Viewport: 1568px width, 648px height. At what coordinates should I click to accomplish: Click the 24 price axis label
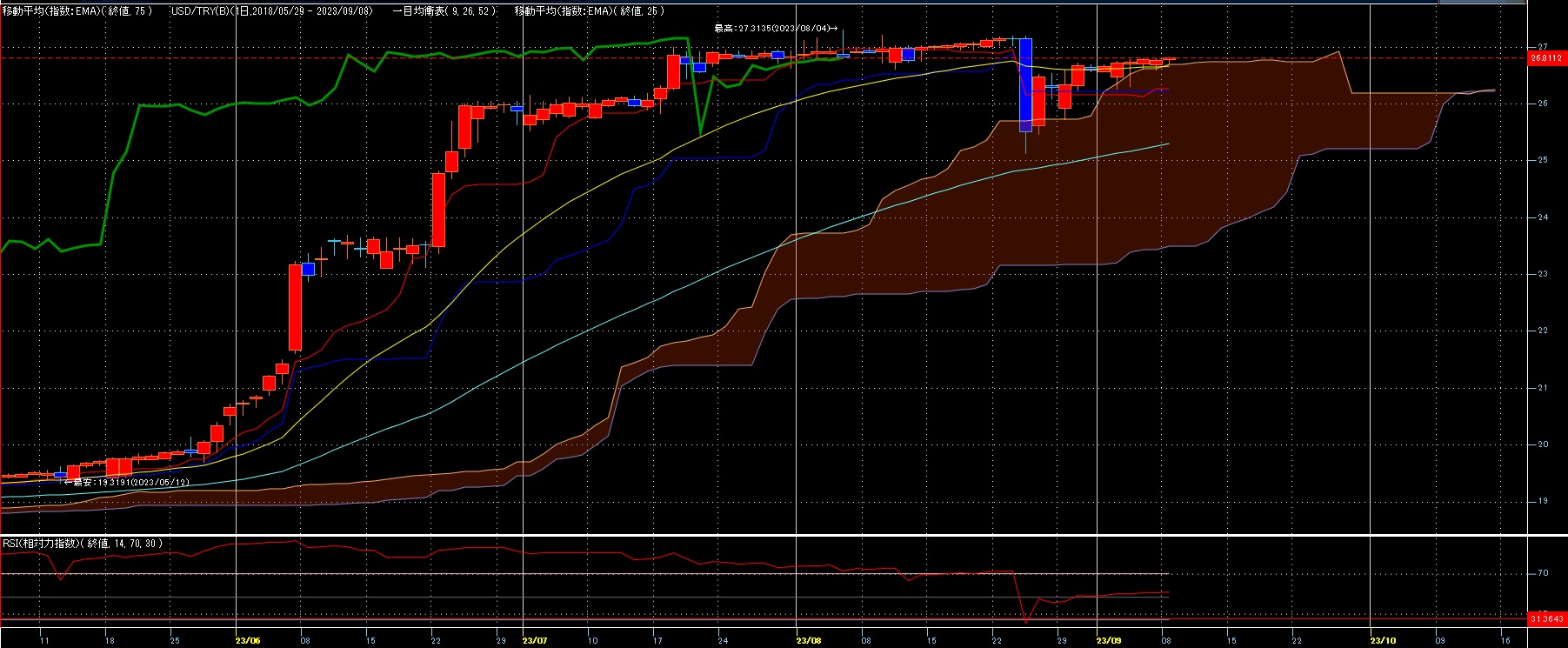[x=1542, y=217]
